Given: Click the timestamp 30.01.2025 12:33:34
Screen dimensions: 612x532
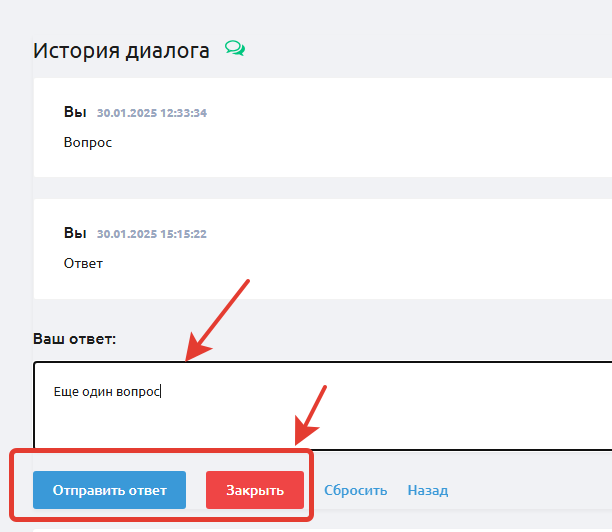Looking at the screenshot, I should (152, 113).
